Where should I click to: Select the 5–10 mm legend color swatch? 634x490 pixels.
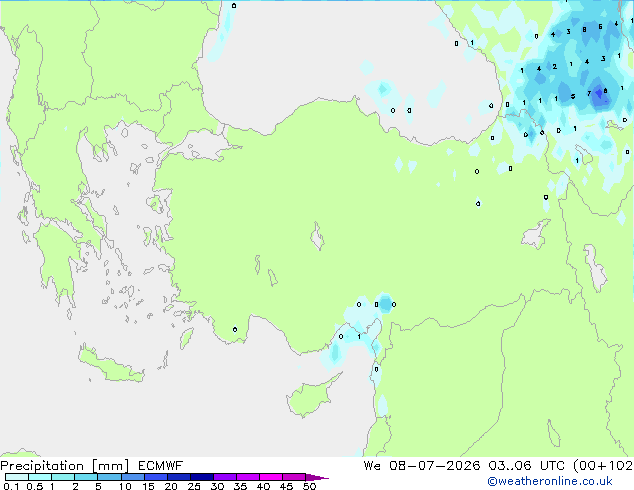pyautogui.click(x=109, y=477)
